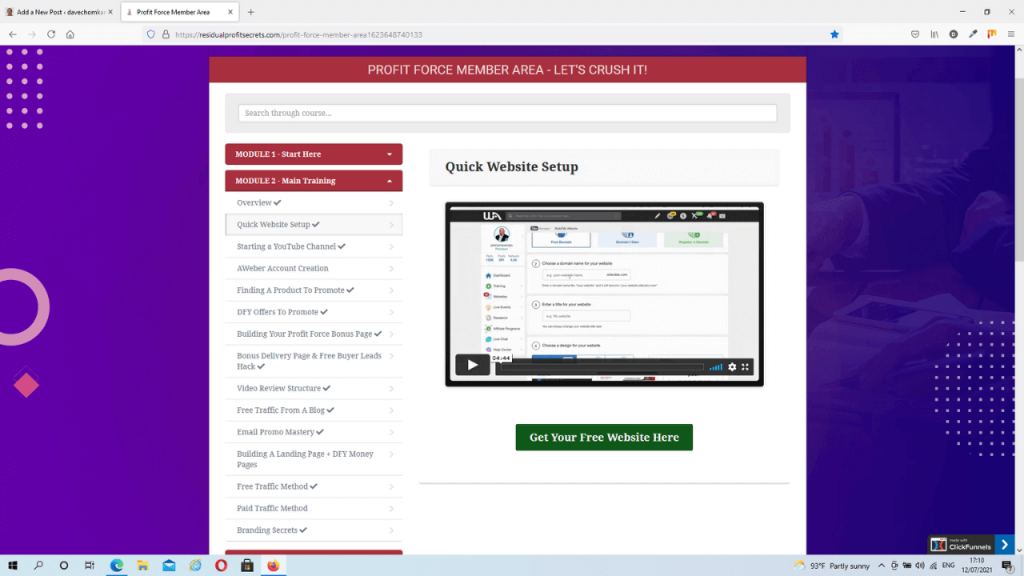Image resolution: width=1024 pixels, height=576 pixels.
Task: Collapse MODULE 2 - Main Training
Action: point(313,181)
